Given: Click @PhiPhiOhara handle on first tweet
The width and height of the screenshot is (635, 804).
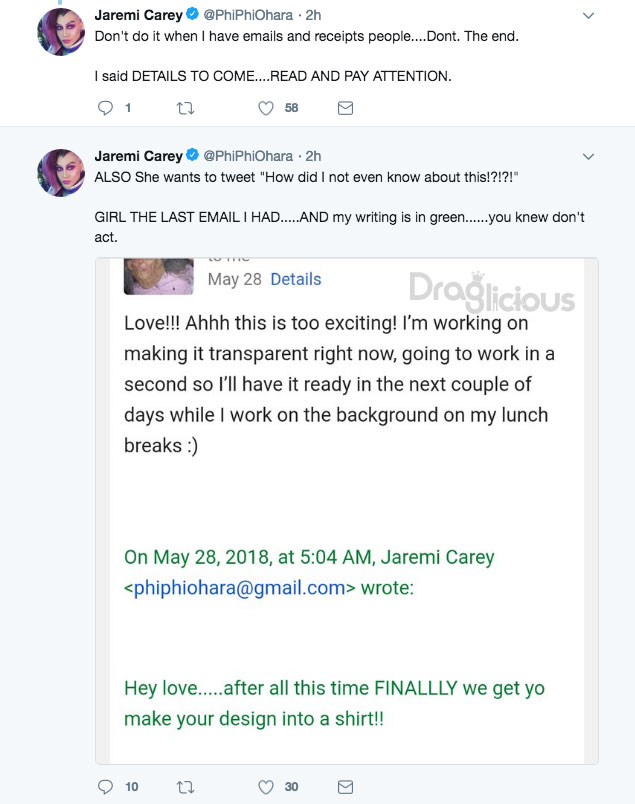Looking at the screenshot, I should point(248,16).
